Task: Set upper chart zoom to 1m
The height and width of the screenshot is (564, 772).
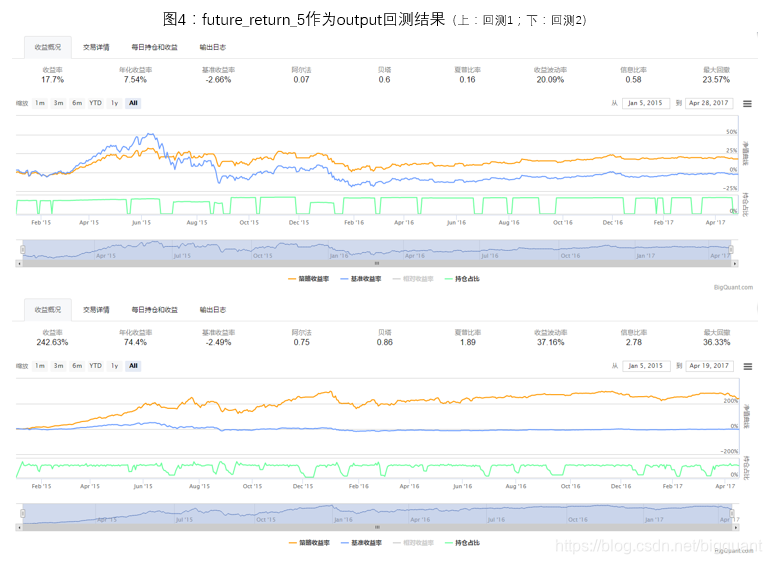Action: (40, 103)
